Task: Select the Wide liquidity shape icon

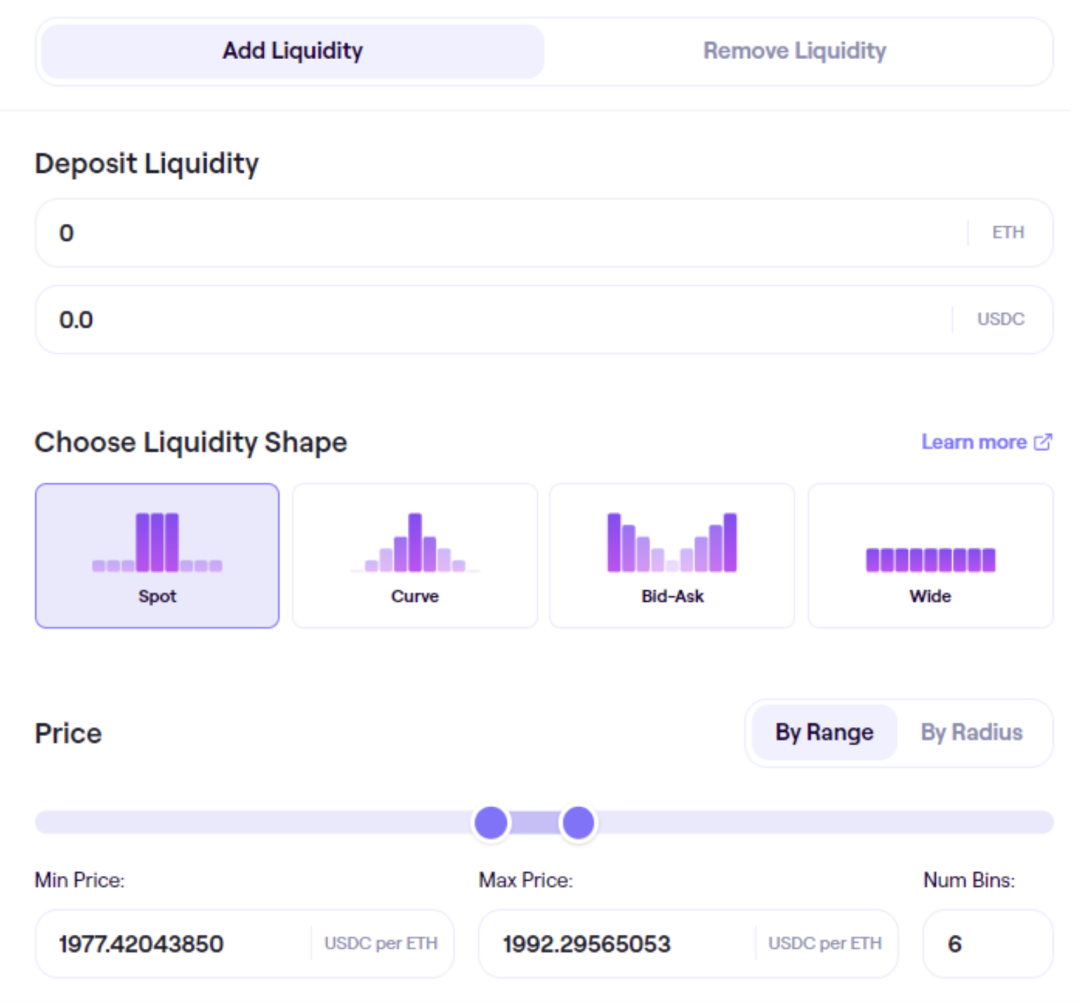Action: [x=929, y=555]
